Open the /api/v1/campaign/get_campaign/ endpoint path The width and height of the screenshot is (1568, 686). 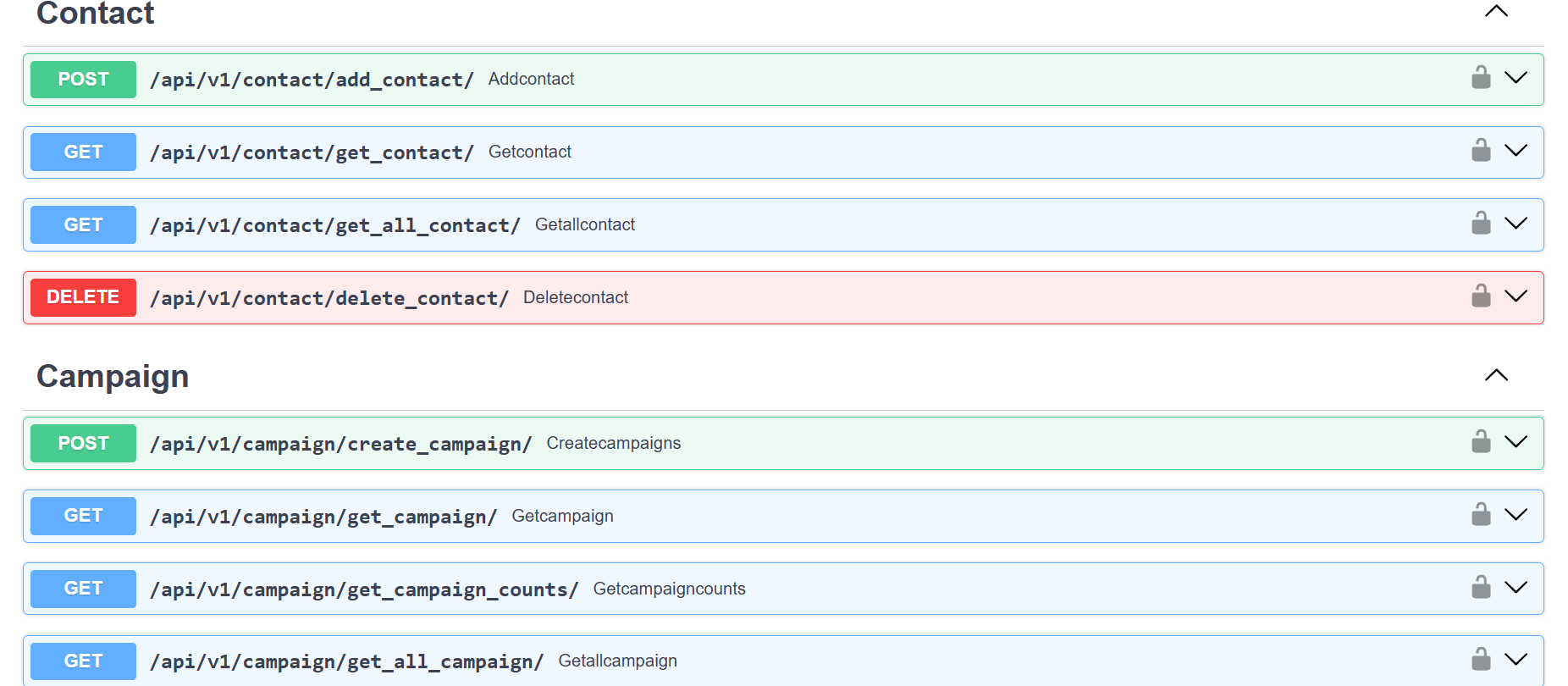[x=323, y=517]
